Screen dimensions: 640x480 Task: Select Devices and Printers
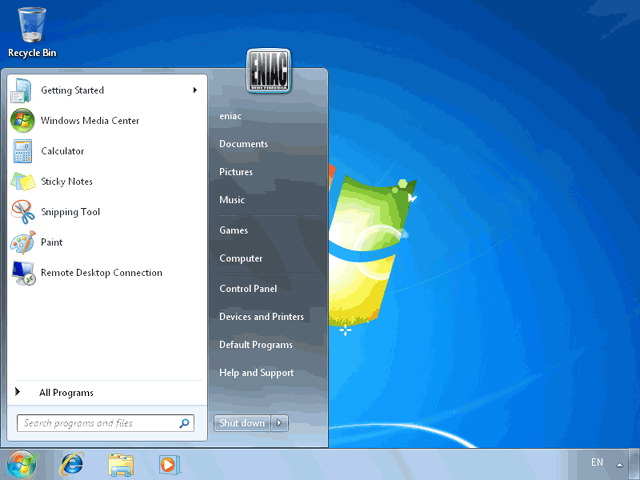(x=261, y=316)
